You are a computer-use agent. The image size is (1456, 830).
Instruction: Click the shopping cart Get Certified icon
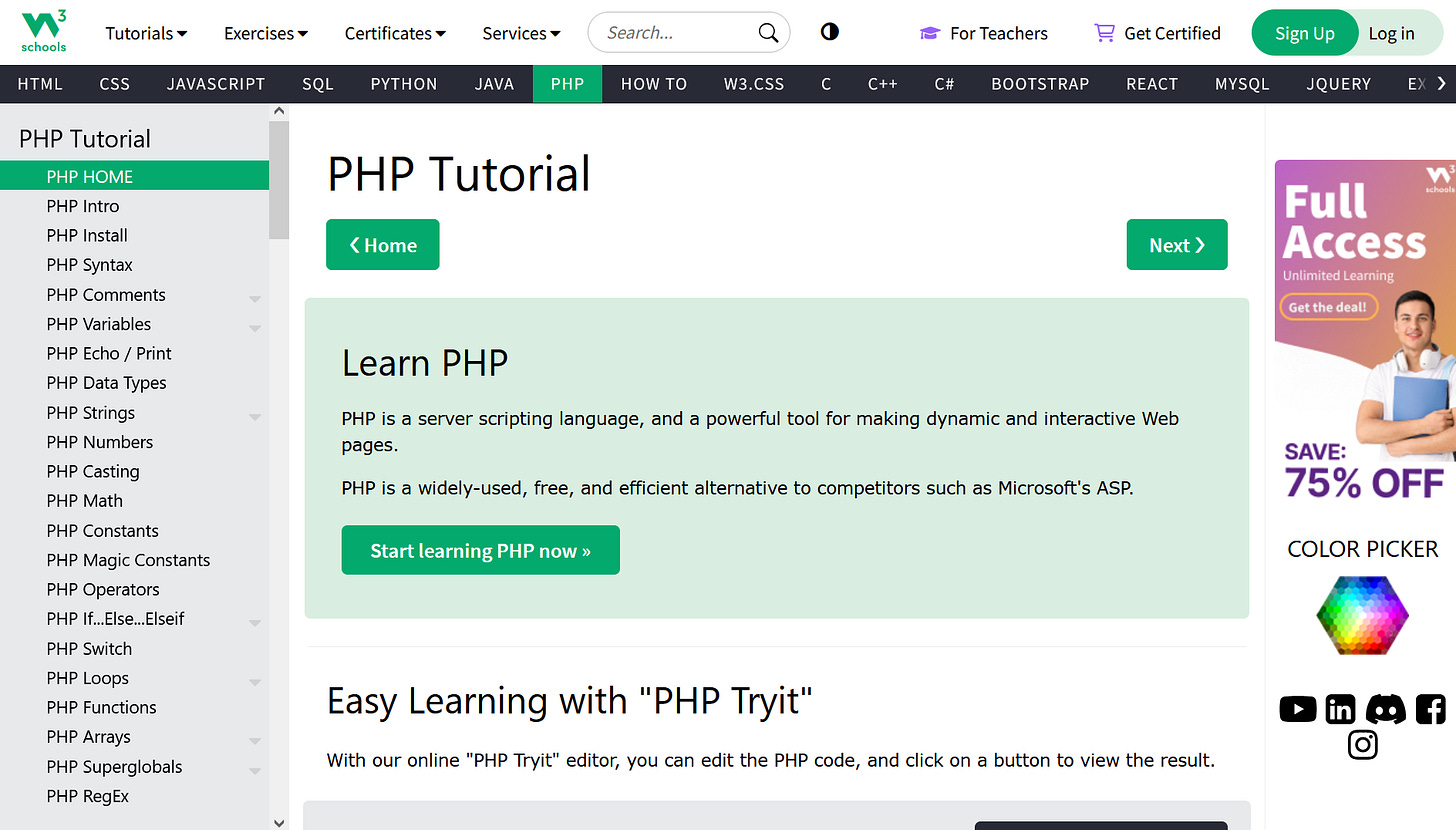pyautogui.click(x=1104, y=33)
